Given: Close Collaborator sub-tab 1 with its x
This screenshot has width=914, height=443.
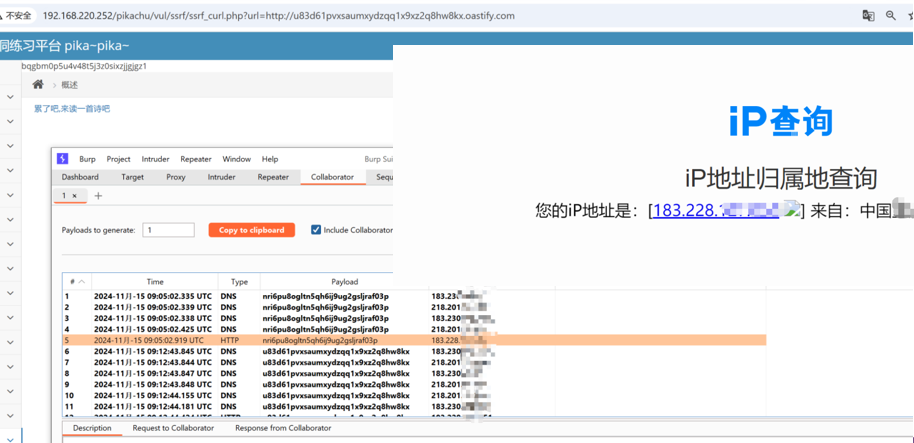Looking at the screenshot, I should 75,196.
